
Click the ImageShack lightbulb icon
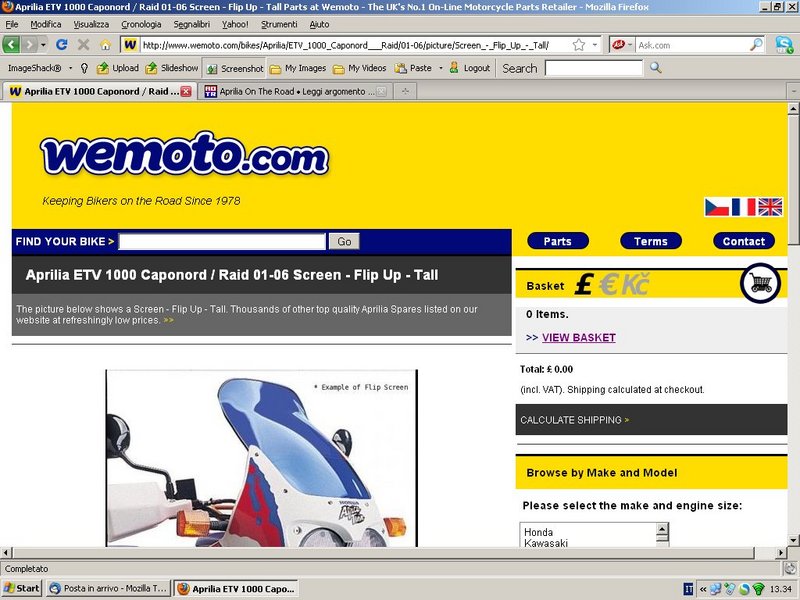point(84,68)
